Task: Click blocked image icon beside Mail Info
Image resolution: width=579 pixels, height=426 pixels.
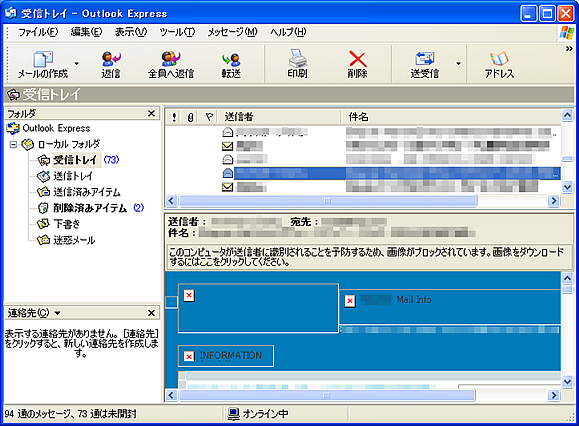Action: pyautogui.click(x=350, y=301)
